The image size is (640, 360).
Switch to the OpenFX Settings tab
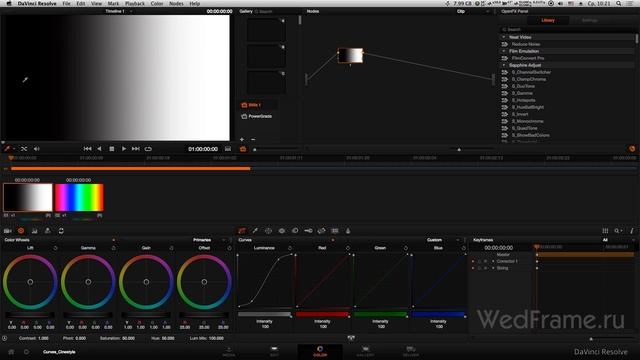coord(589,20)
